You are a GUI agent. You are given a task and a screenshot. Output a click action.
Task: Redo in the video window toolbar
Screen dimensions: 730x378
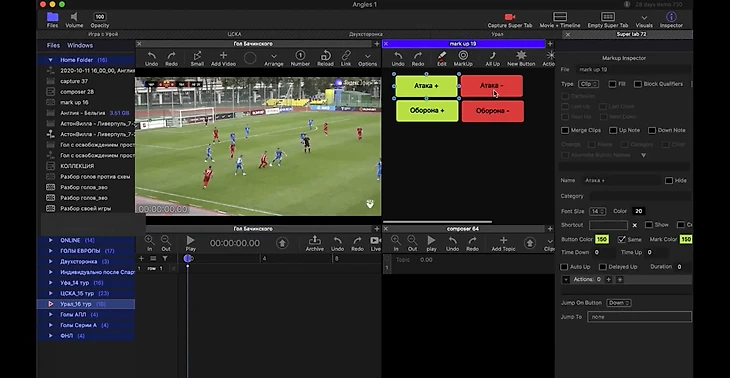[171, 59]
